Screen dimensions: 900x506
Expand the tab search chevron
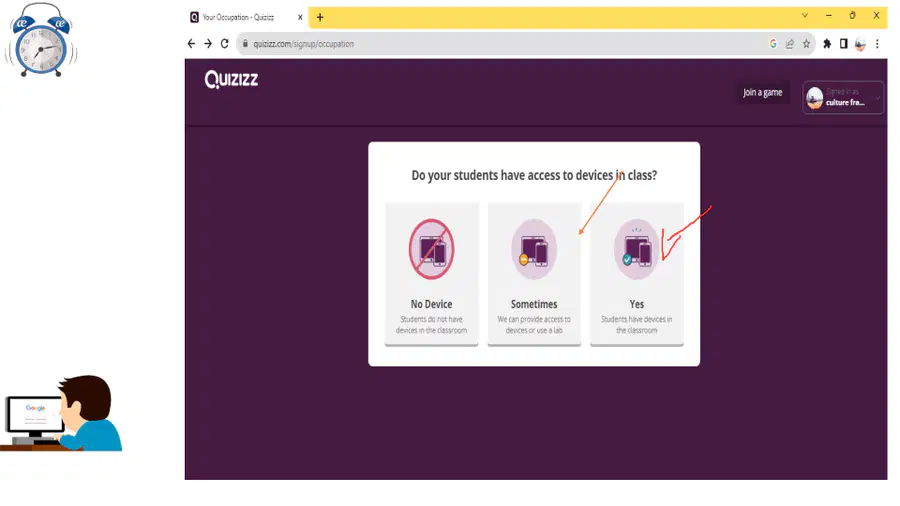[x=805, y=15]
